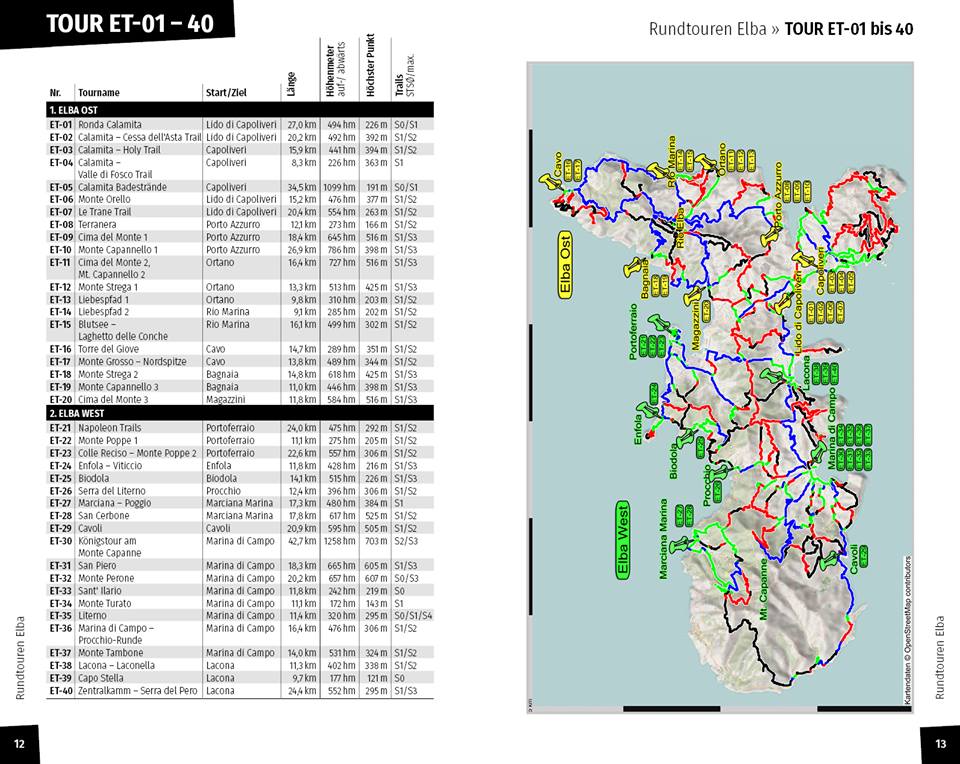The height and width of the screenshot is (764, 960).
Task: Select the "Zentralkamm – Serra del Pero" tour name
Action: point(138,691)
